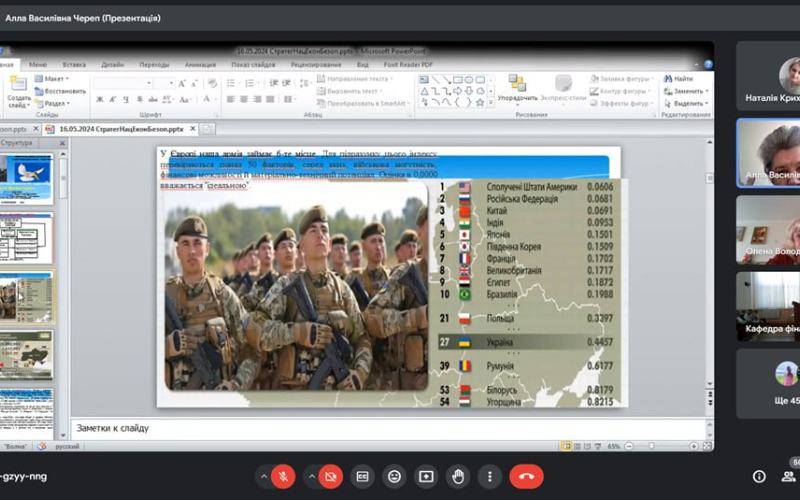Toggle strikethrough abc formatting
Viewport: 800px width, 500px height.
coord(153,99)
